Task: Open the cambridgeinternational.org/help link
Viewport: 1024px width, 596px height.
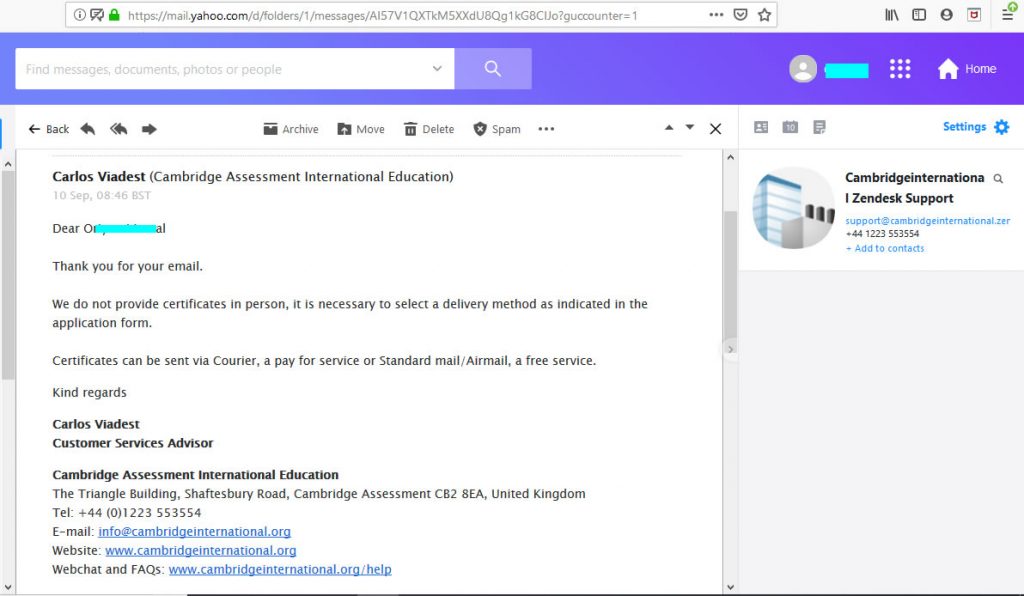Action: [280, 569]
